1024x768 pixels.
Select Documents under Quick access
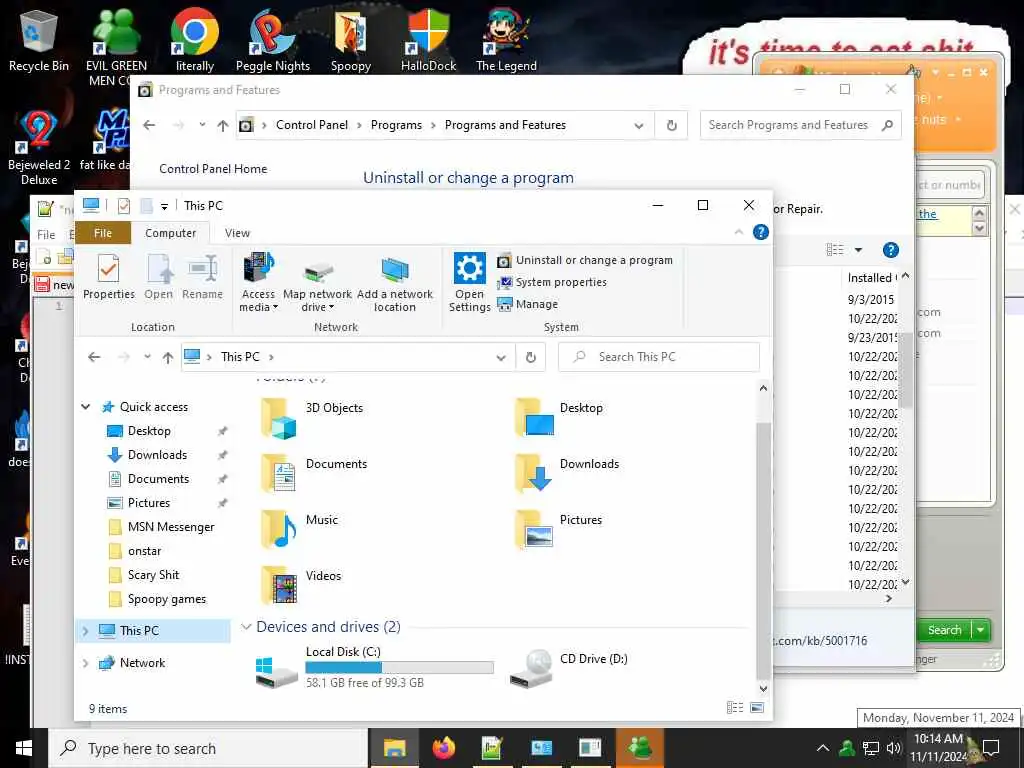click(x=158, y=479)
